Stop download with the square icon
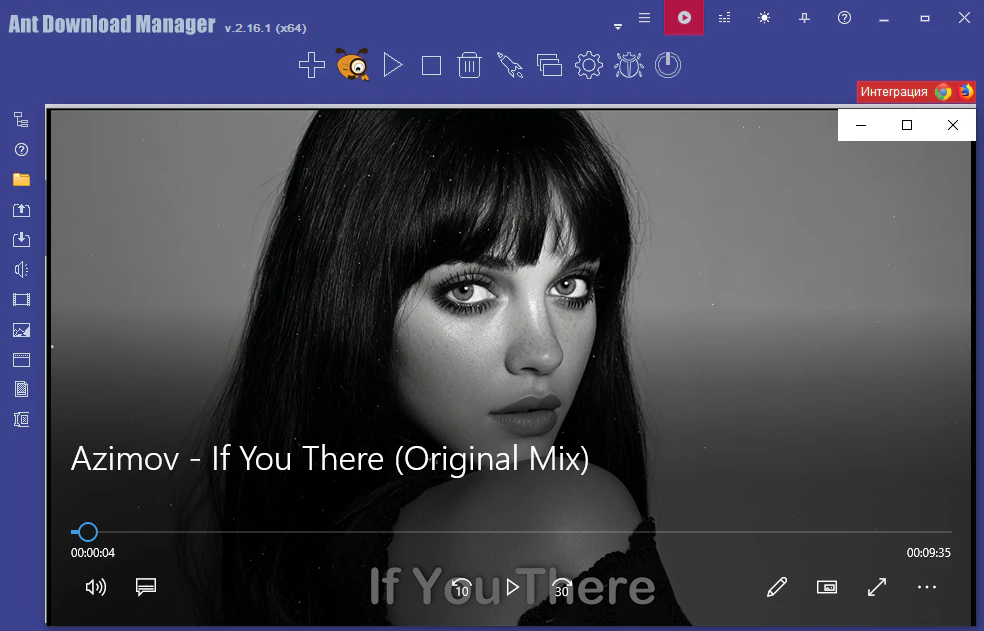This screenshot has width=984, height=631. coord(431,65)
